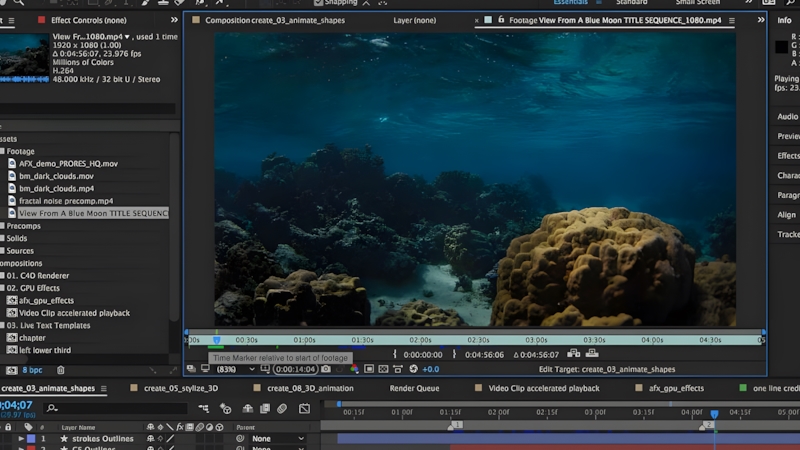Switch to the create_05_stylize_3D timeline tab
The image size is (800, 450).
(183, 388)
